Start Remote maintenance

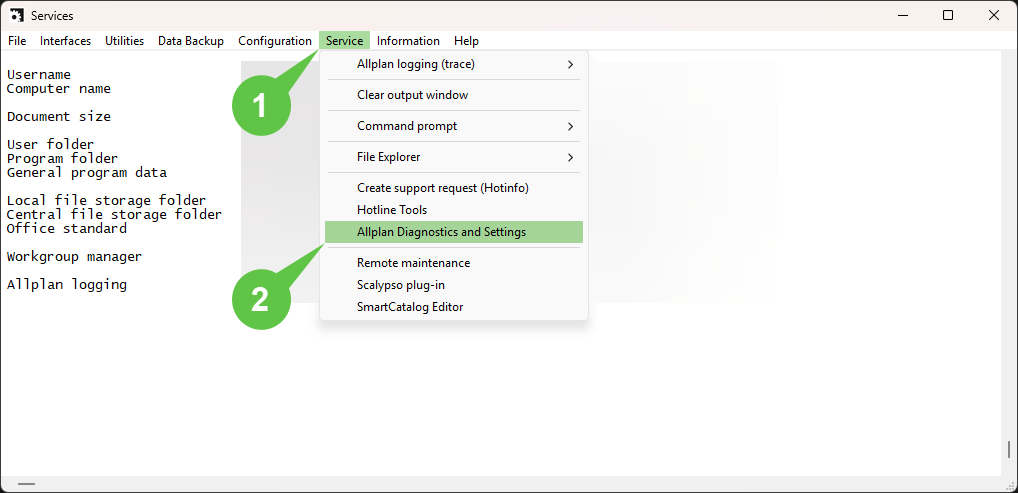tap(454, 263)
